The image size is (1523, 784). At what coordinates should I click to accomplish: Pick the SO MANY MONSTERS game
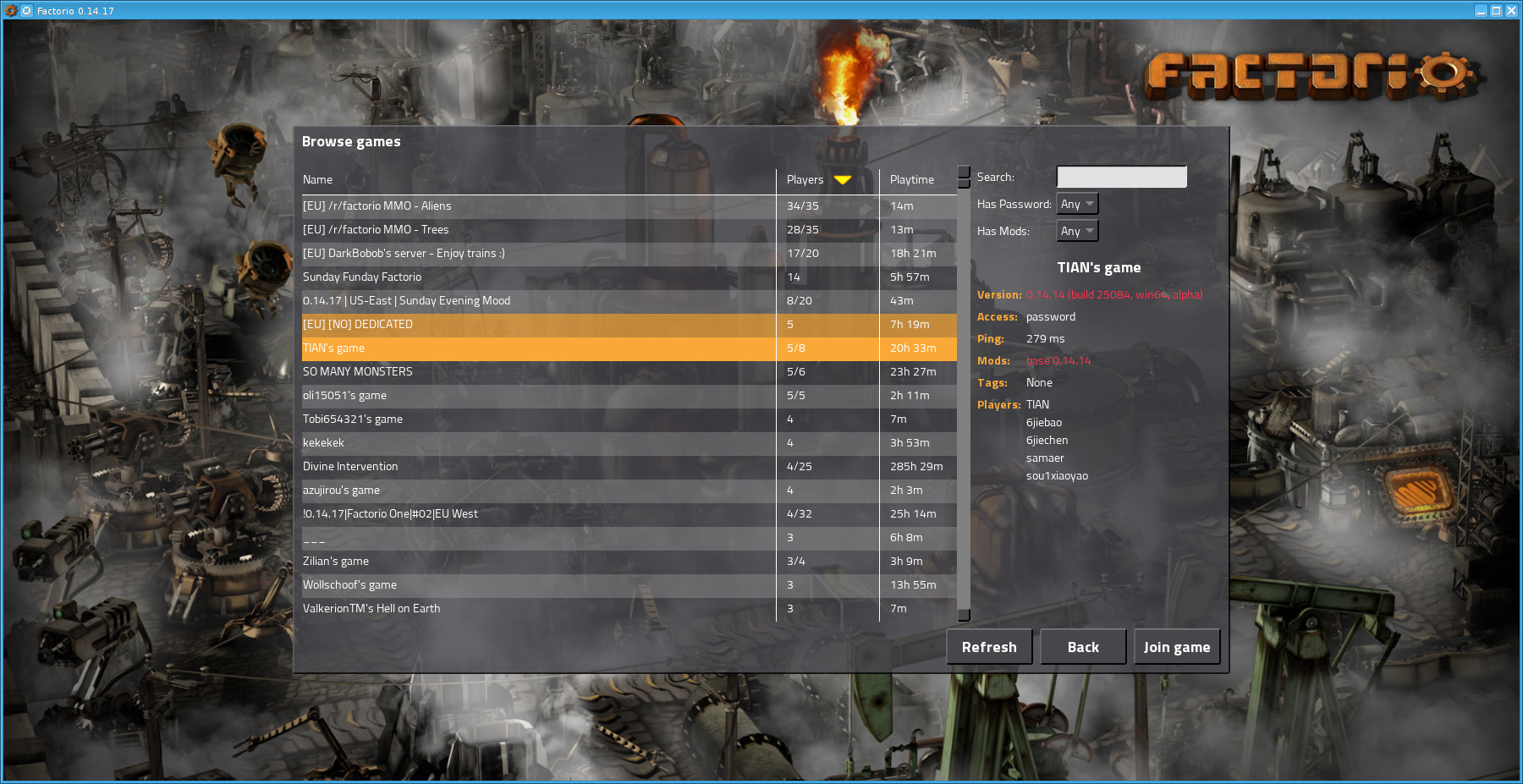(357, 371)
